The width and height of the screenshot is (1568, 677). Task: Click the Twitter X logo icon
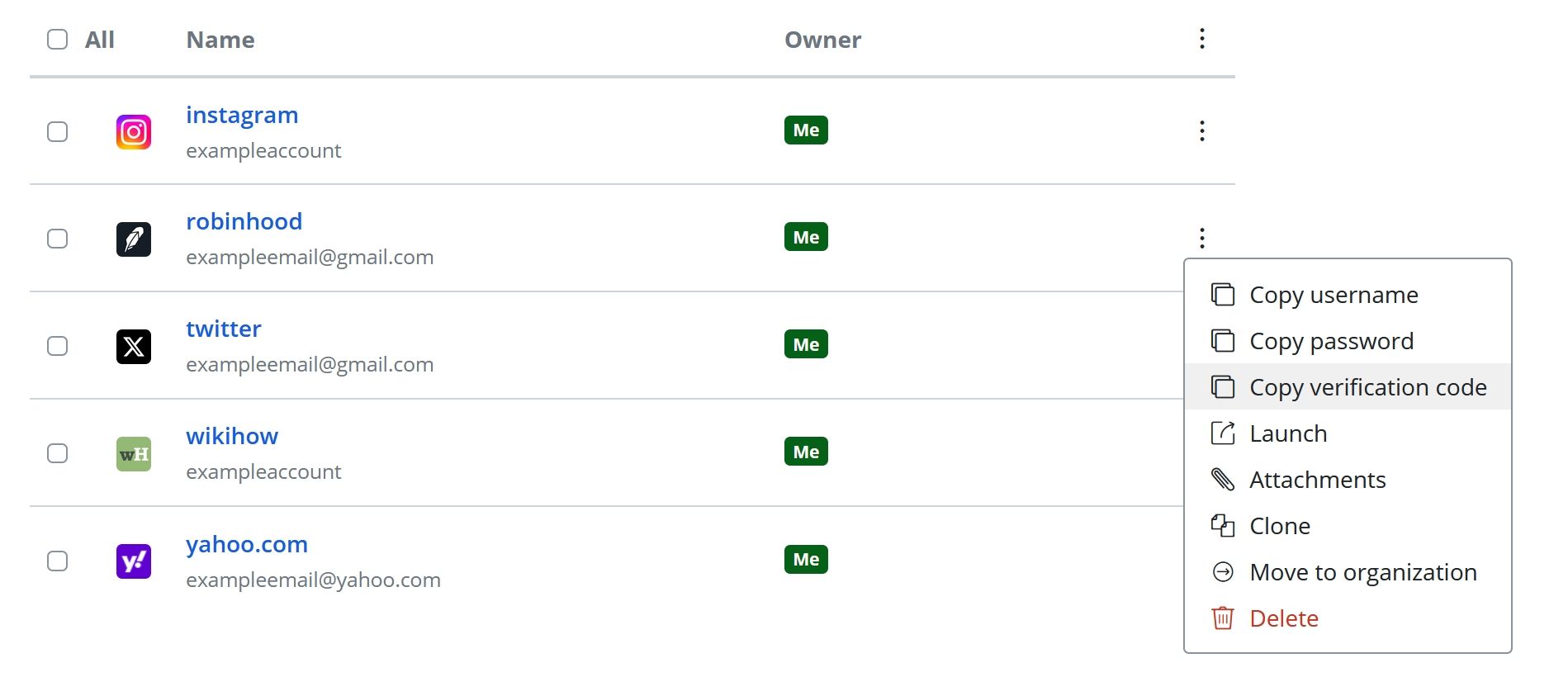click(133, 347)
